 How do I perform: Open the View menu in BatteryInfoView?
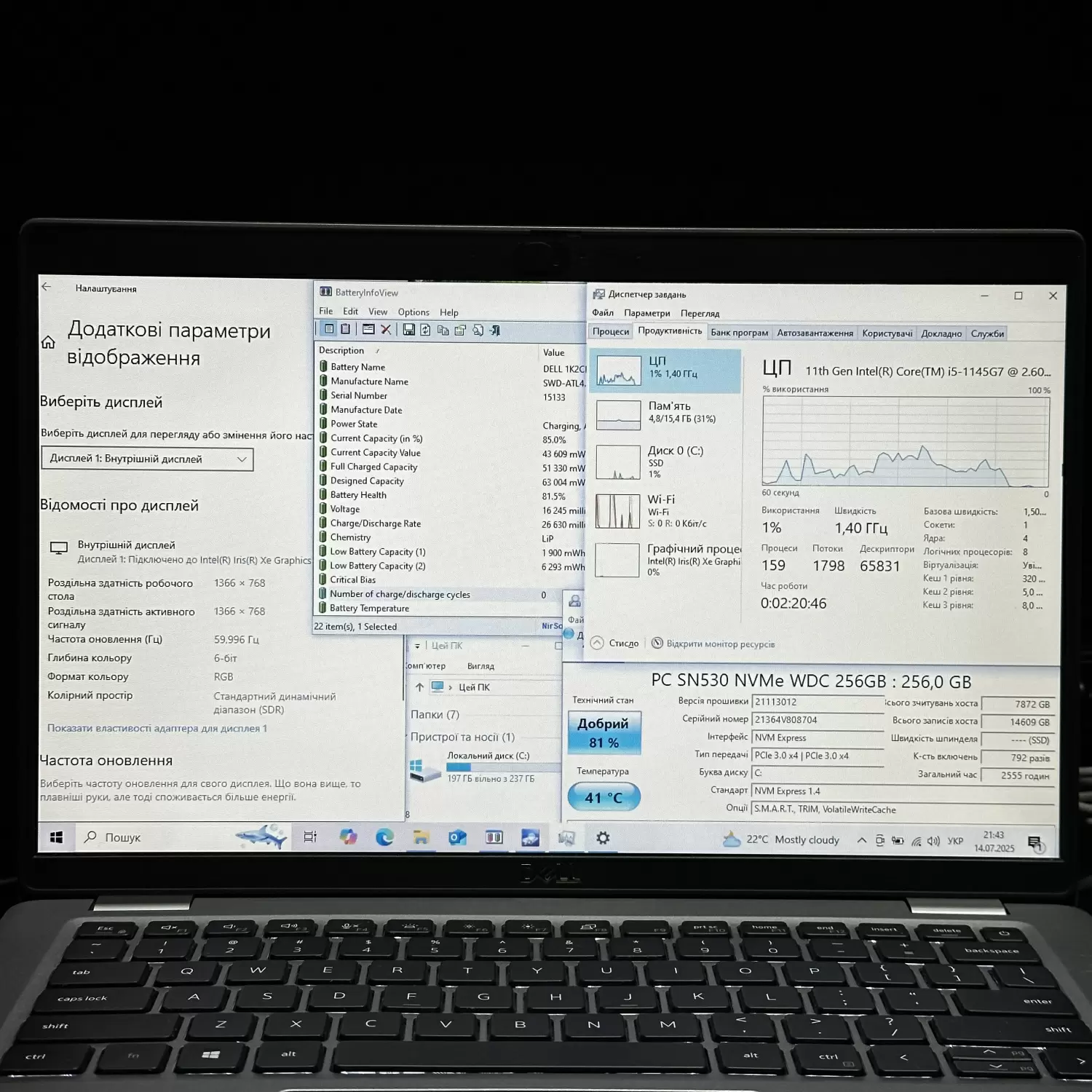pyautogui.click(x=378, y=312)
